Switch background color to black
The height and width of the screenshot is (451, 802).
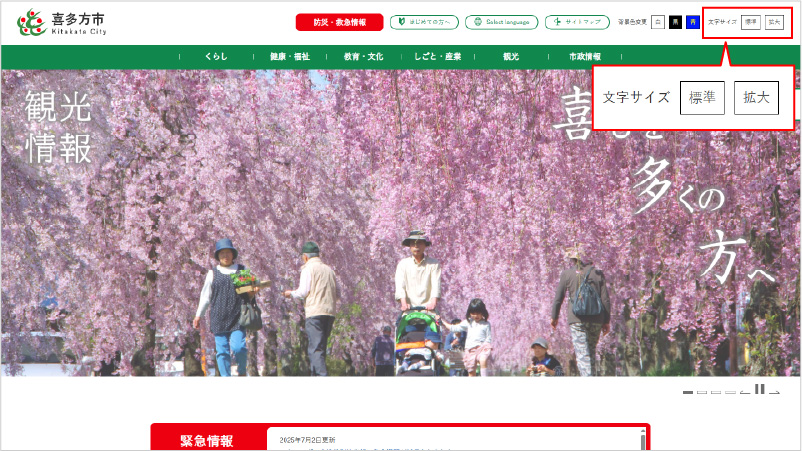coord(675,22)
